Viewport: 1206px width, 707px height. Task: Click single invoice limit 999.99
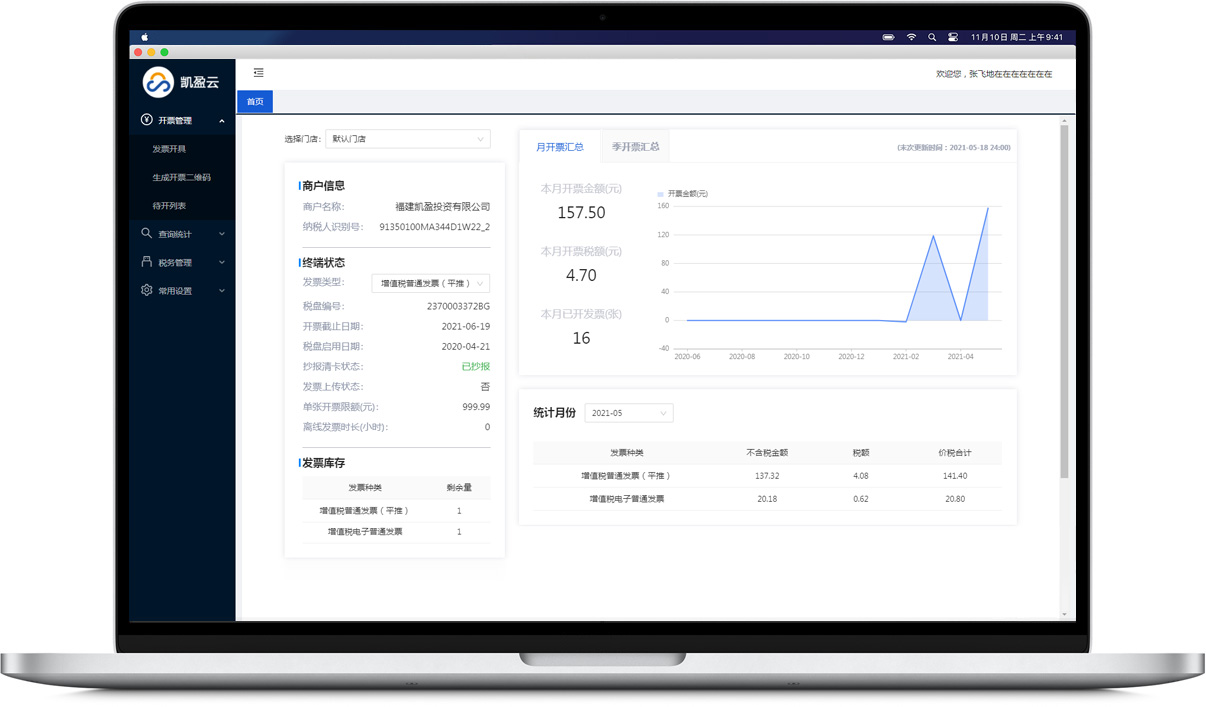coord(476,407)
